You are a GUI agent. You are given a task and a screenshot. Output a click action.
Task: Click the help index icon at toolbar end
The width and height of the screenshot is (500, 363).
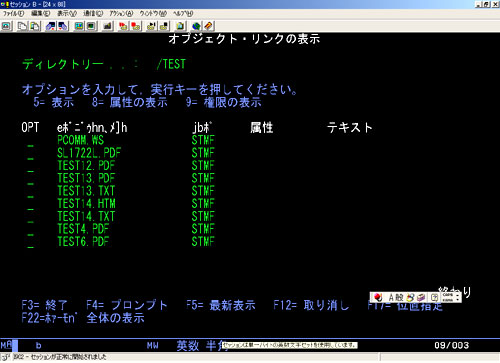coord(208,26)
